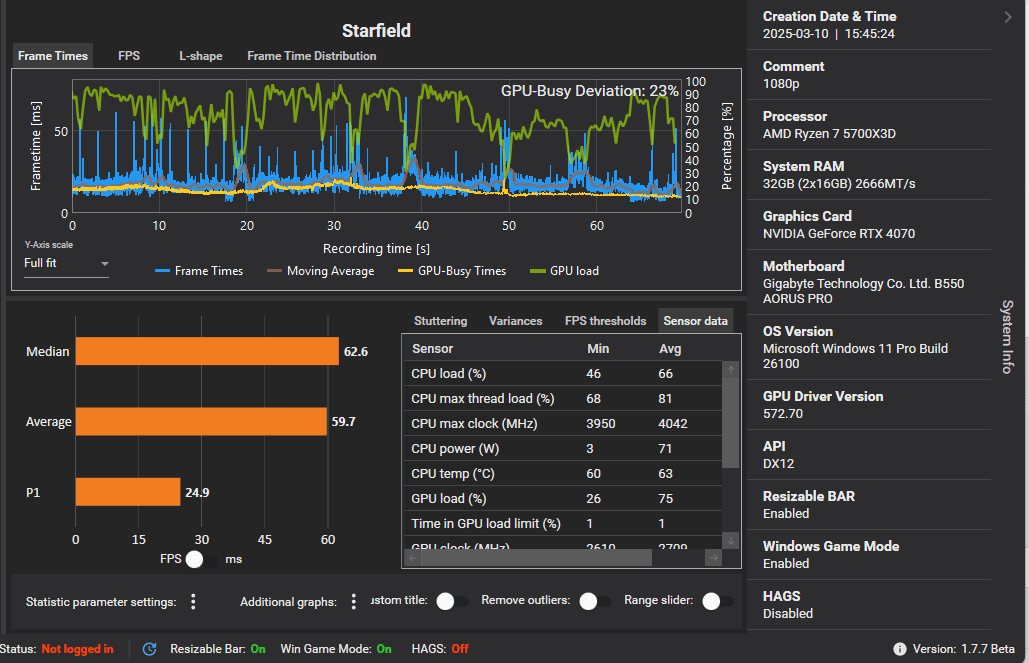This screenshot has height=663, width=1029.
Task: Select CPU max clock (MHz) row
Action: coord(562,423)
